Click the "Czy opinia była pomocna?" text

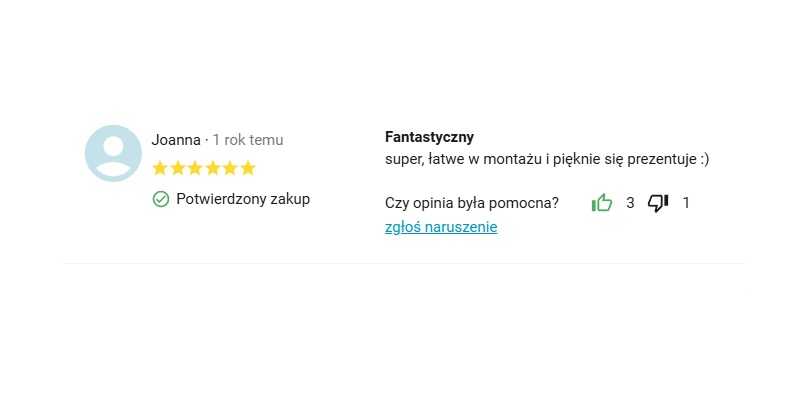tap(472, 203)
